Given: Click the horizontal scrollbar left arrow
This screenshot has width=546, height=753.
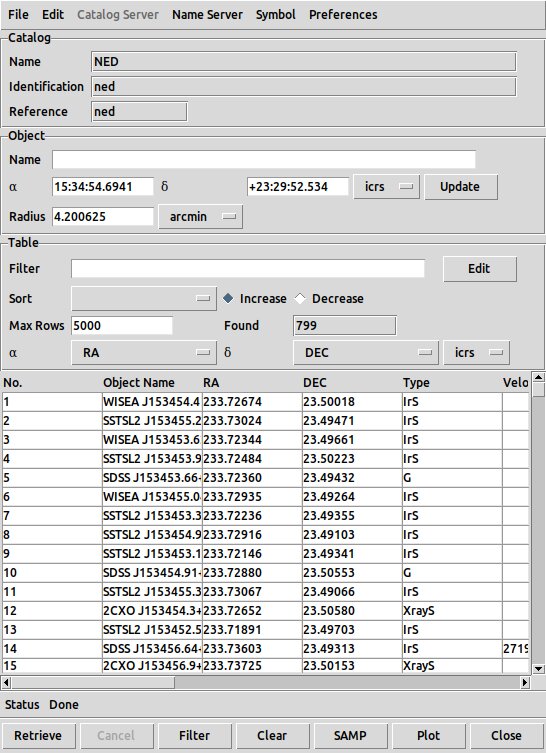Looking at the screenshot, I should (6, 682).
